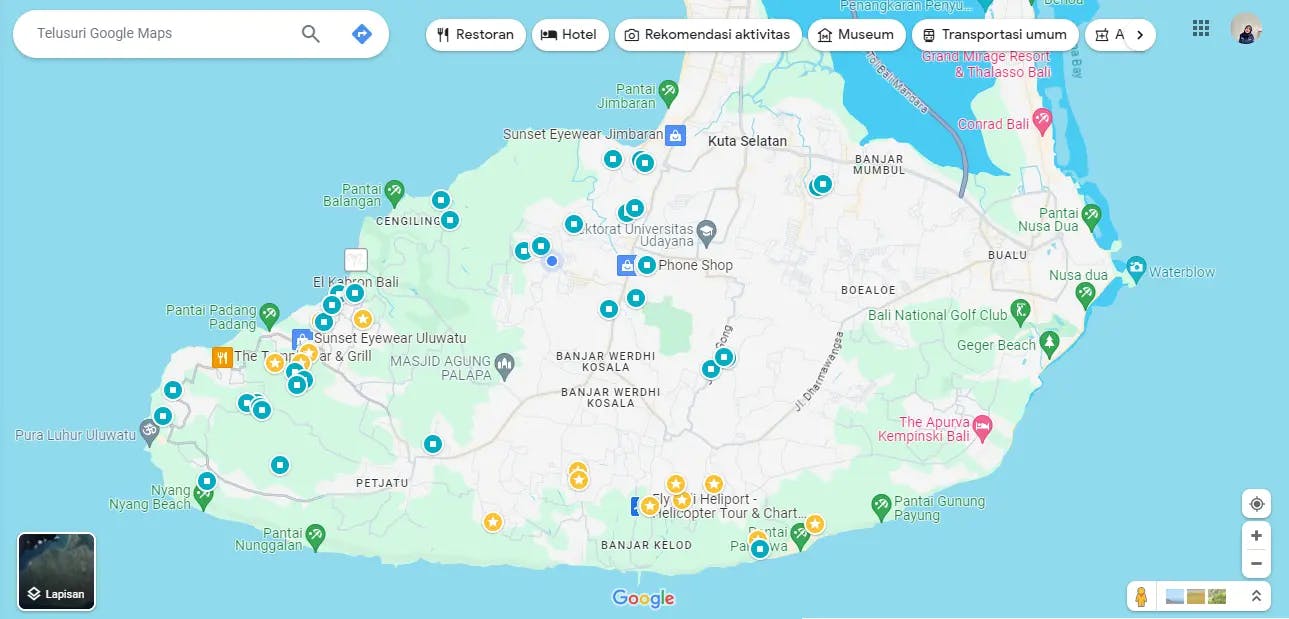Open the El Kabron Bali marker
1289x619 pixels.
(x=356, y=259)
